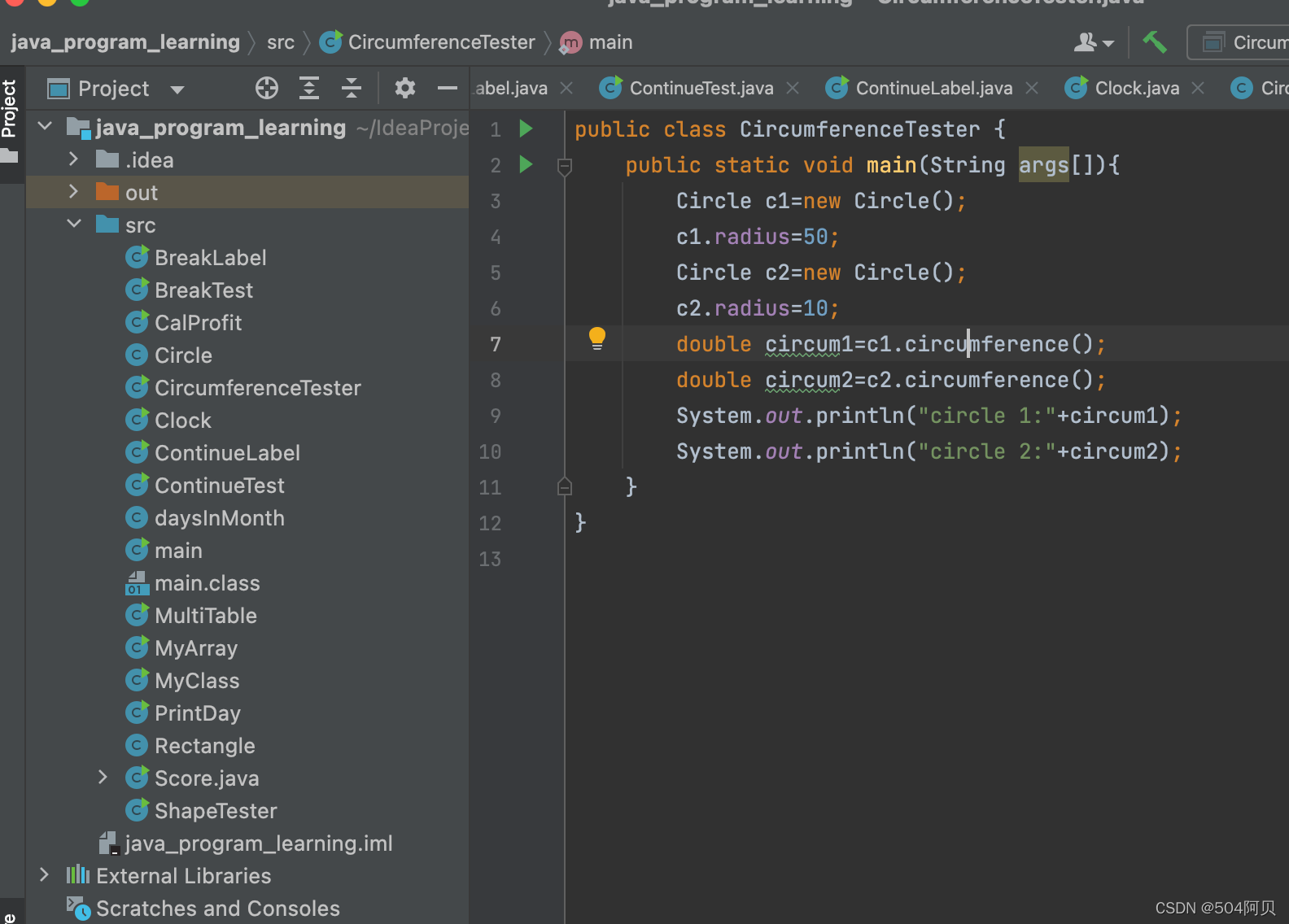Collapse the java_program_learning root node

[x=46, y=127]
